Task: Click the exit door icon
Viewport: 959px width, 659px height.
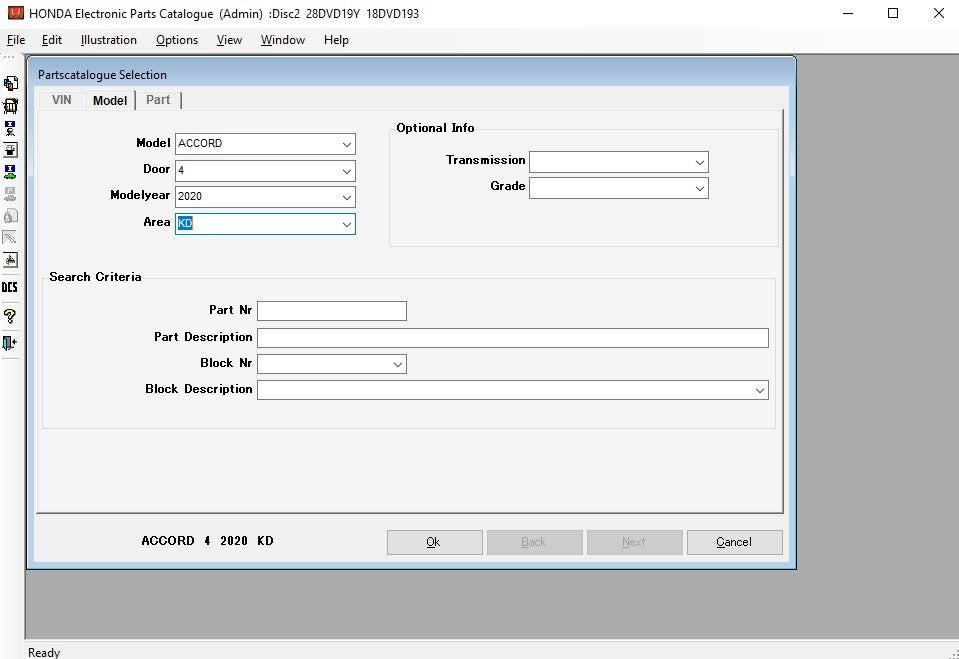Action: pyautogui.click(x=10, y=343)
